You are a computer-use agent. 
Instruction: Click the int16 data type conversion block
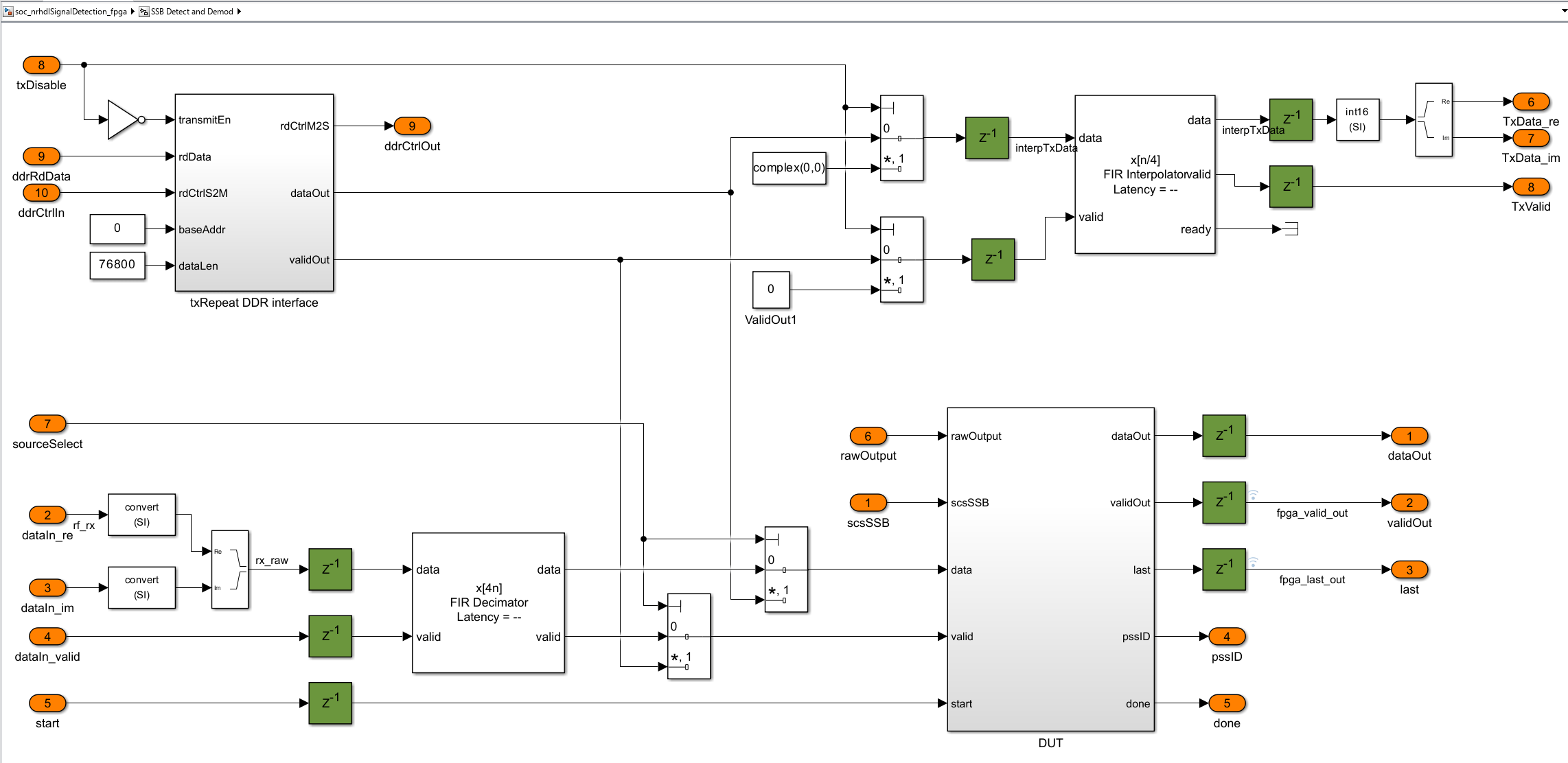point(1357,120)
